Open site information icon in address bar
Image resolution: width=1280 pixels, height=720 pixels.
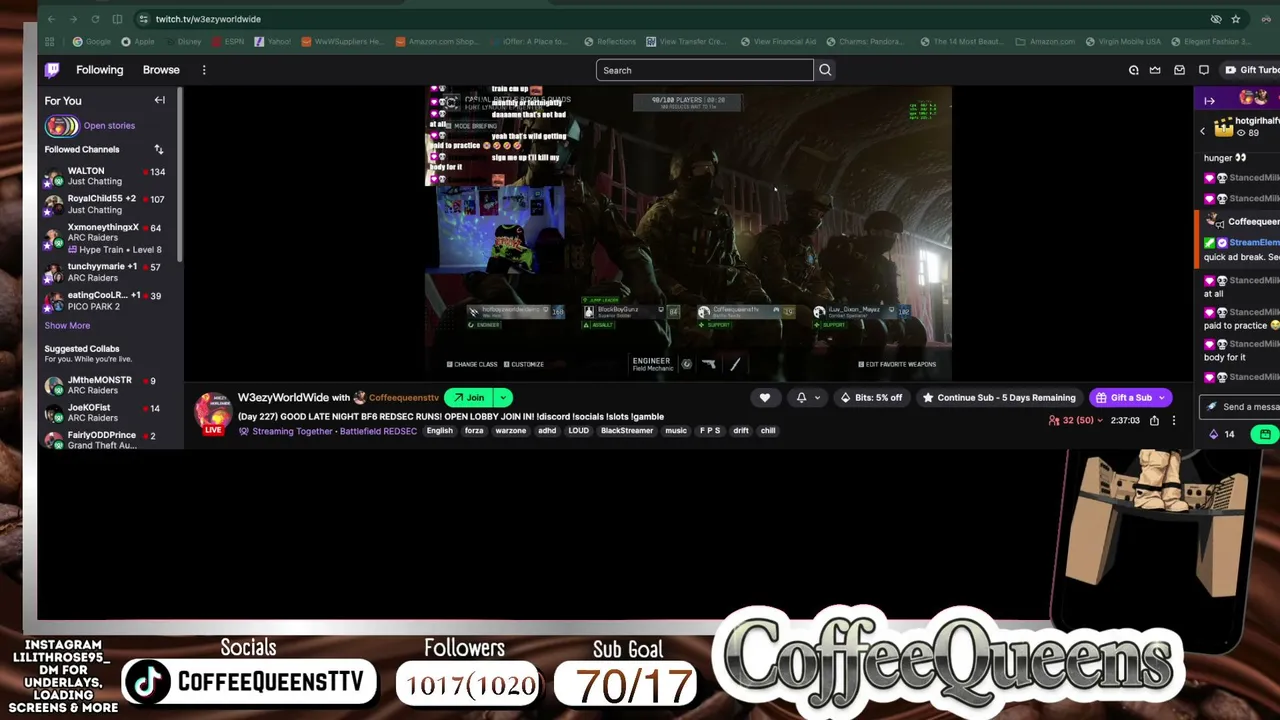(x=144, y=19)
